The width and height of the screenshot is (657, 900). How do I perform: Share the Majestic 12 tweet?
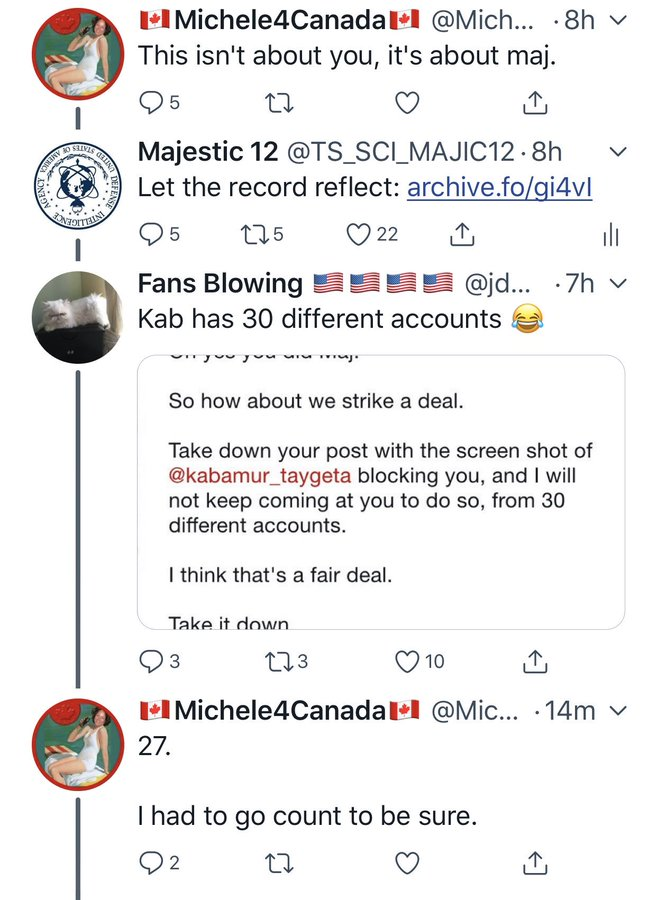click(461, 233)
